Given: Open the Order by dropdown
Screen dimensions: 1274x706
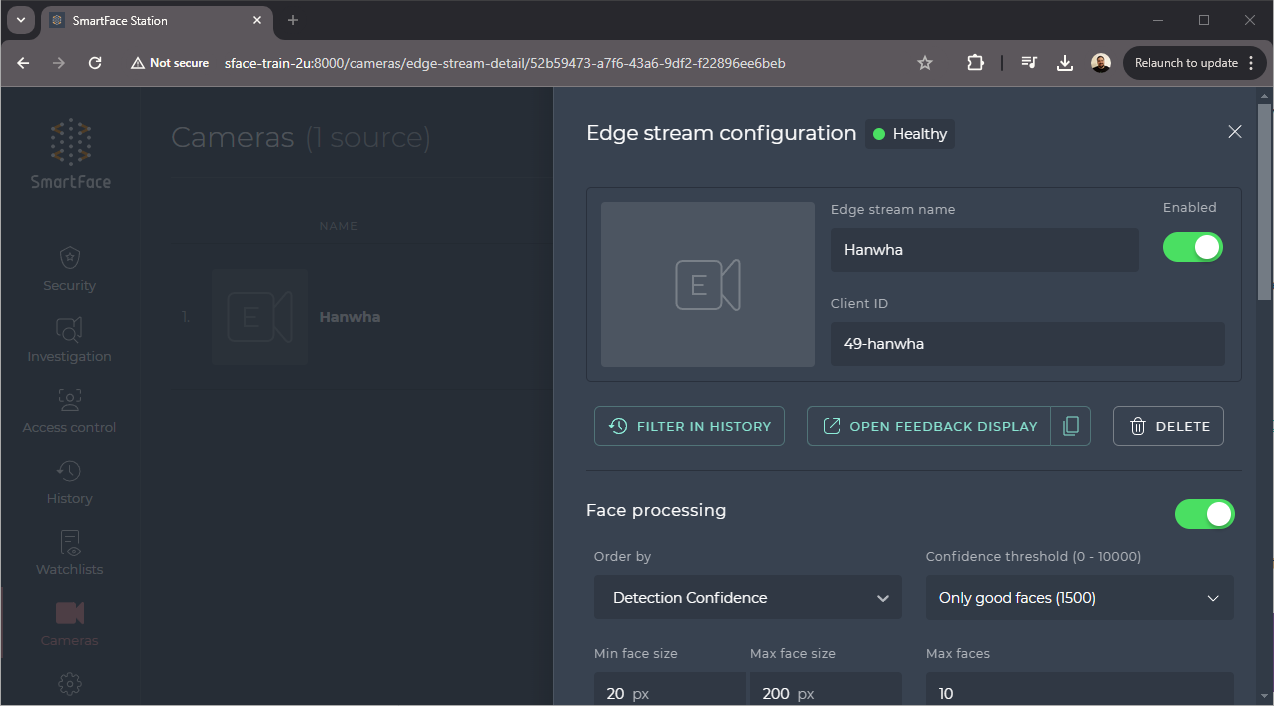Looking at the screenshot, I should coord(748,597).
